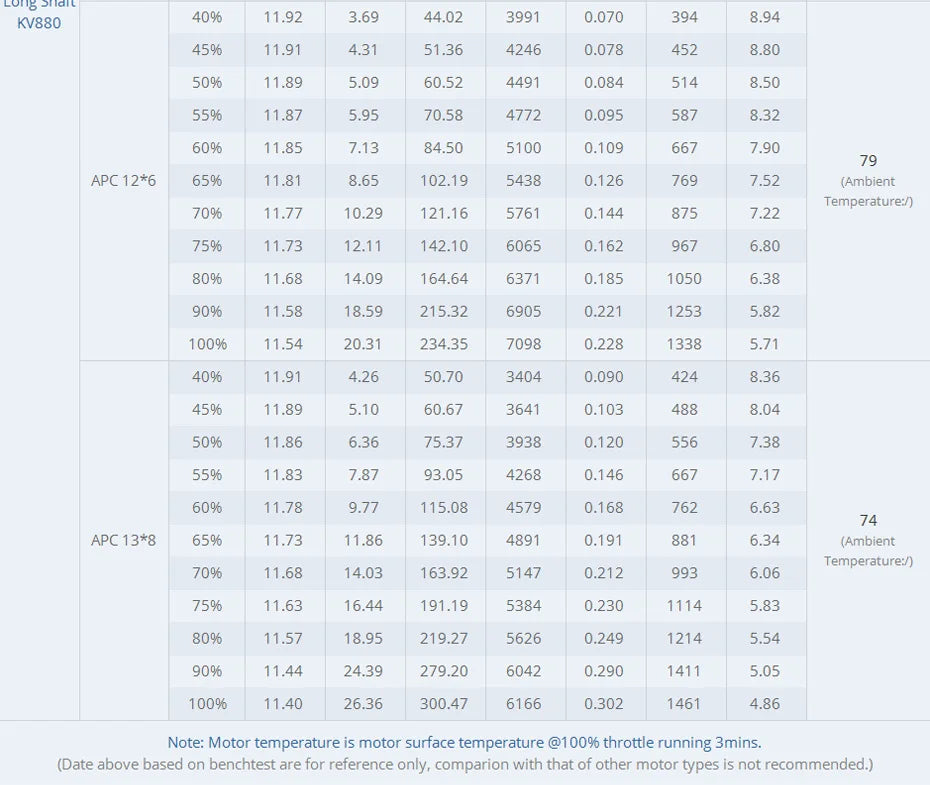Click the APC 13*8 propeller label
The image size is (930, 785).
pos(123,540)
